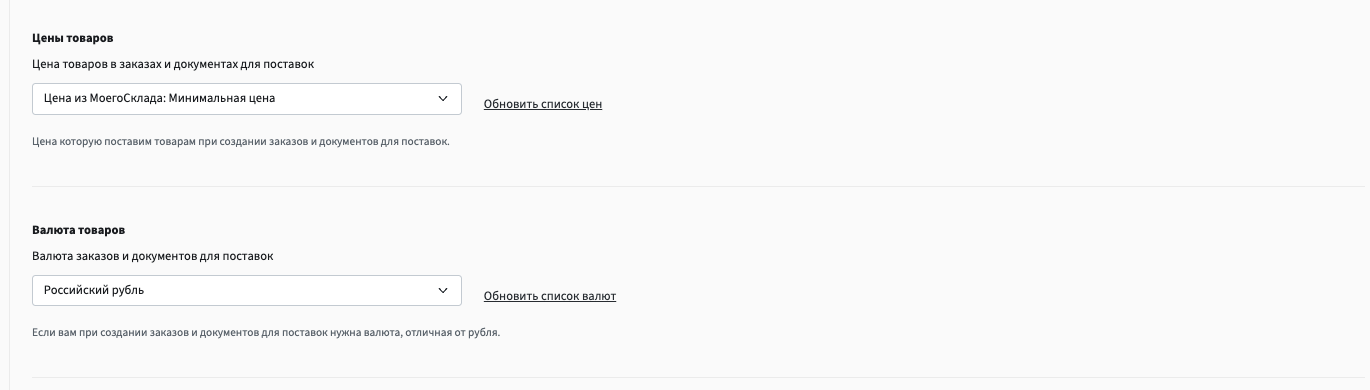Click the 'Обновить список валют' link
This screenshot has height=390, width=1370.
click(x=550, y=296)
